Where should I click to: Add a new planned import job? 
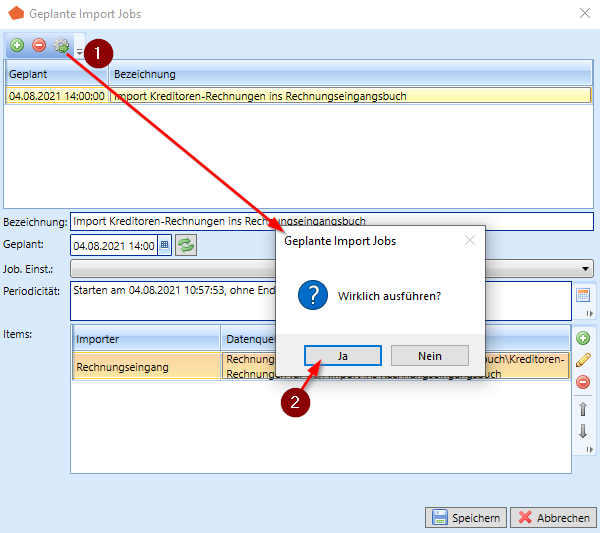(17, 45)
